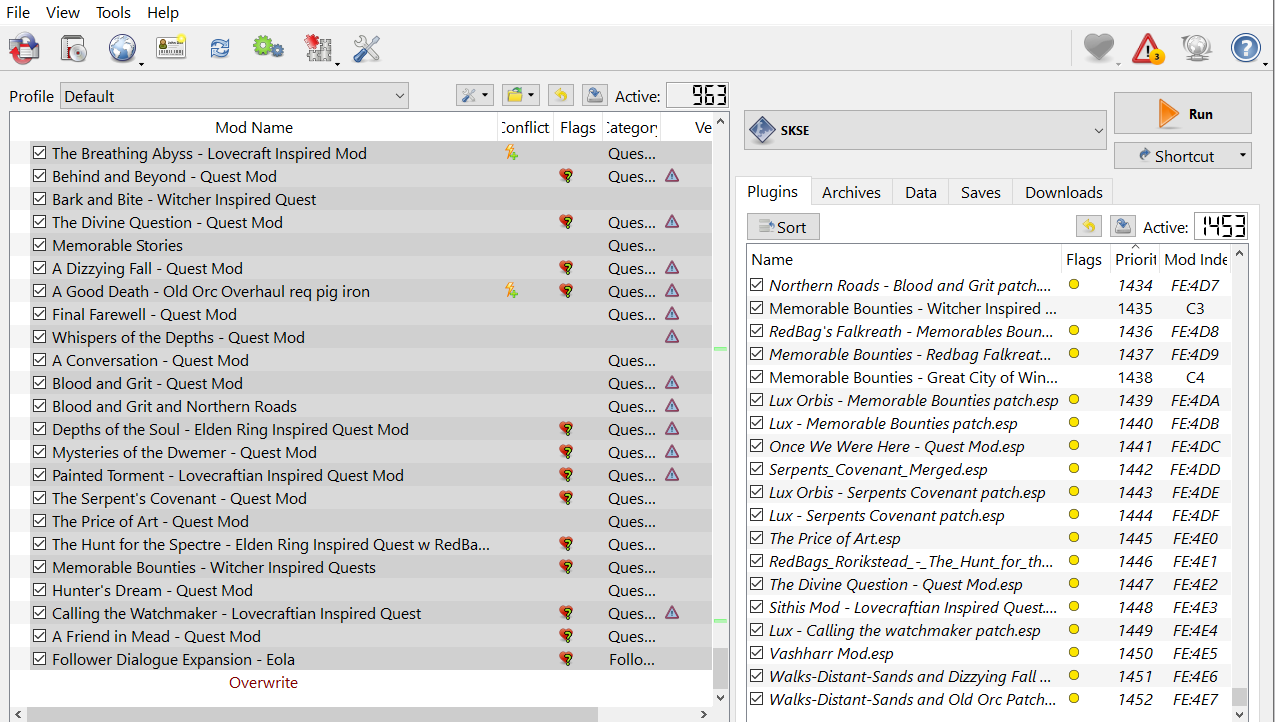Click the Mod Index column header
This screenshot has width=1275, height=722.
(1195, 259)
